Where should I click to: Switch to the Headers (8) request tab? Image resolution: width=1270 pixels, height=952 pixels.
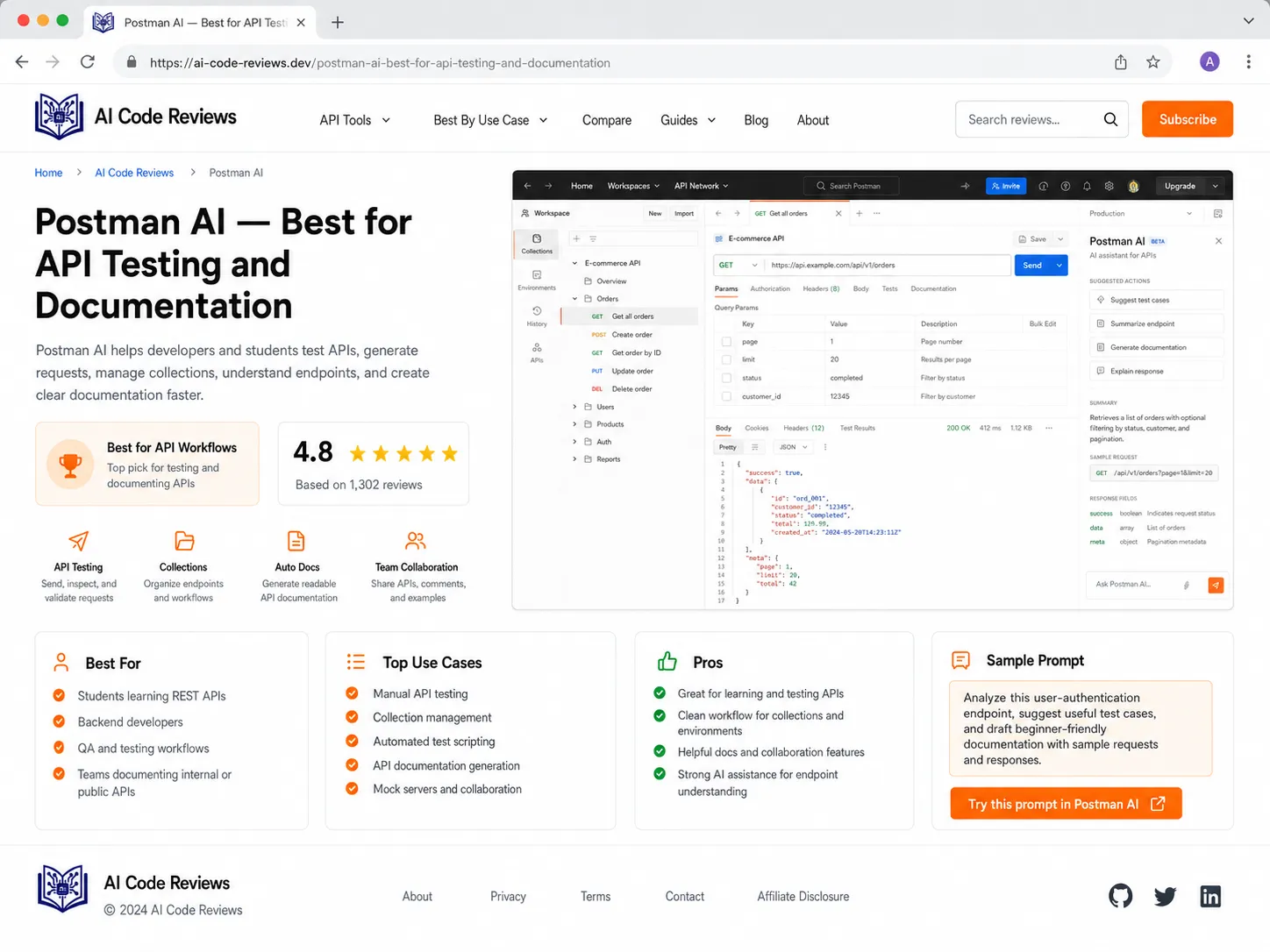pyautogui.click(x=821, y=288)
